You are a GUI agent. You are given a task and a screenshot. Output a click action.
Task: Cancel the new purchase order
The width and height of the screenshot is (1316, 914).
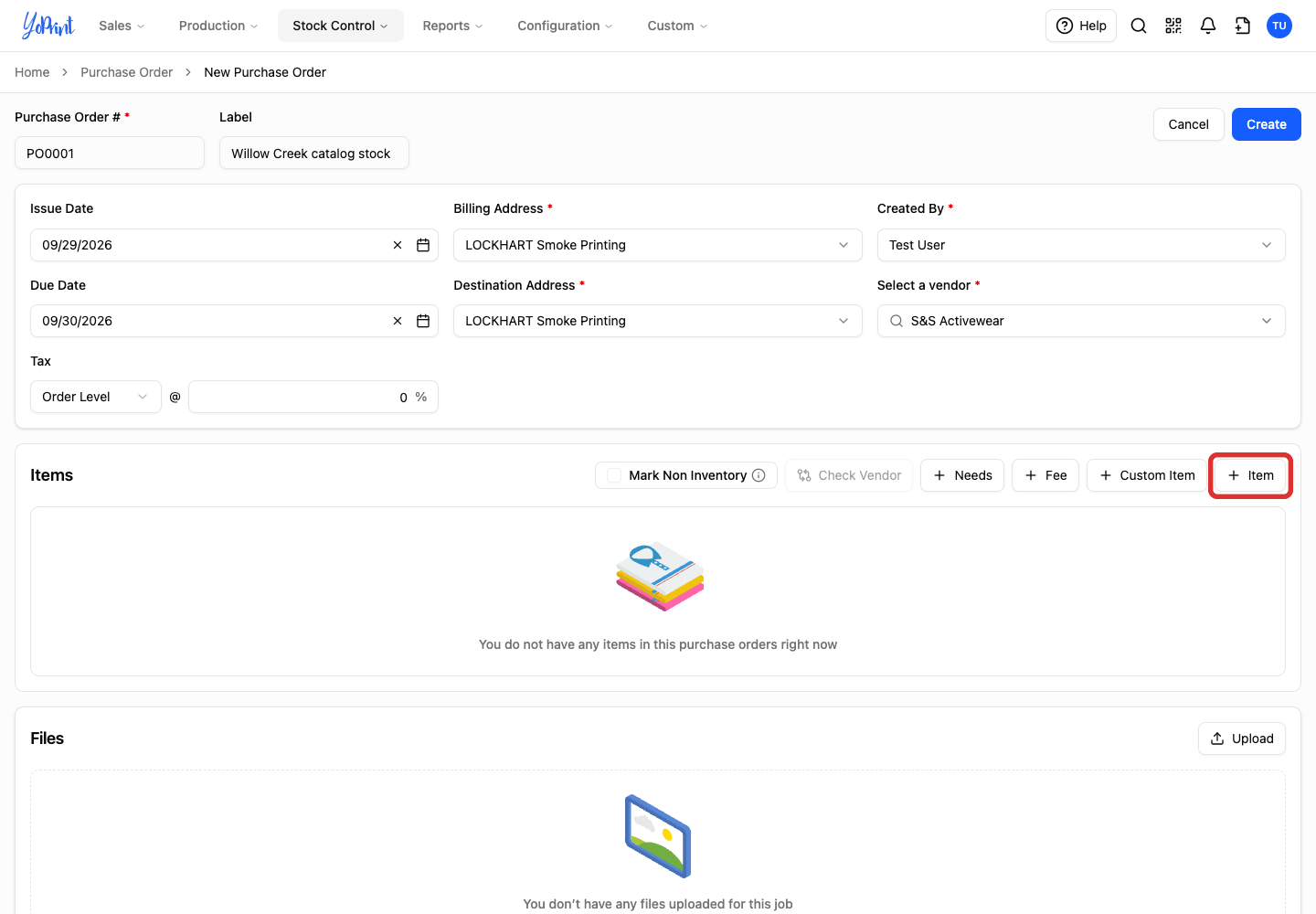pos(1188,124)
